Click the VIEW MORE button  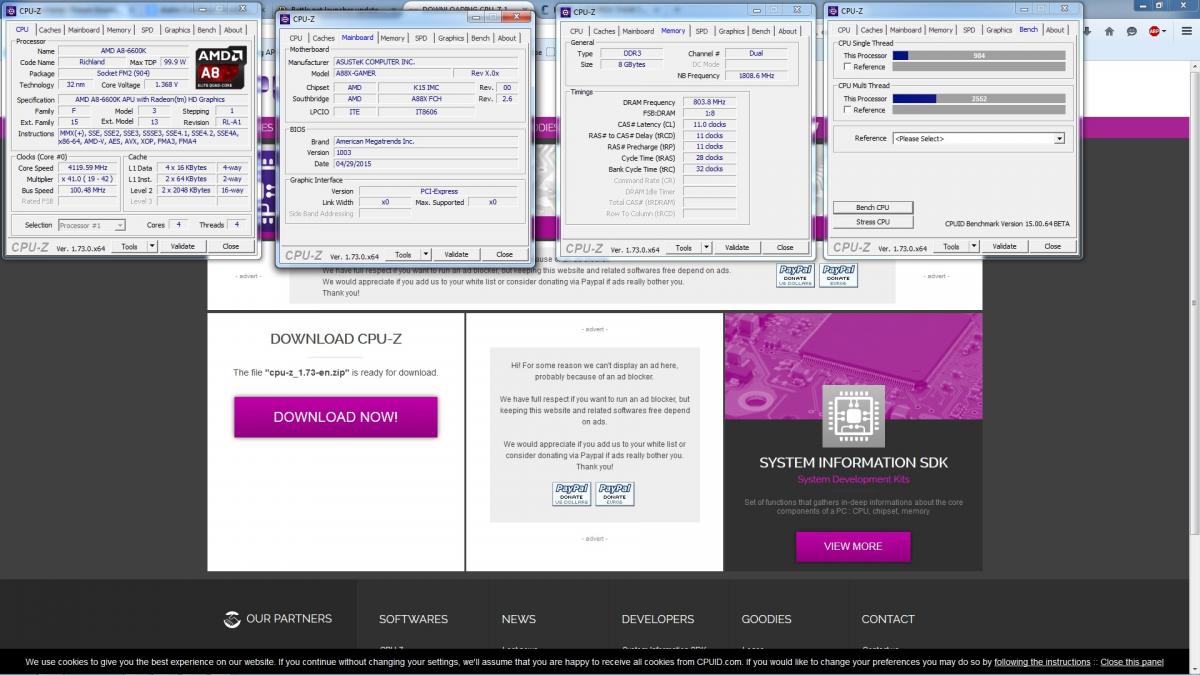click(853, 546)
